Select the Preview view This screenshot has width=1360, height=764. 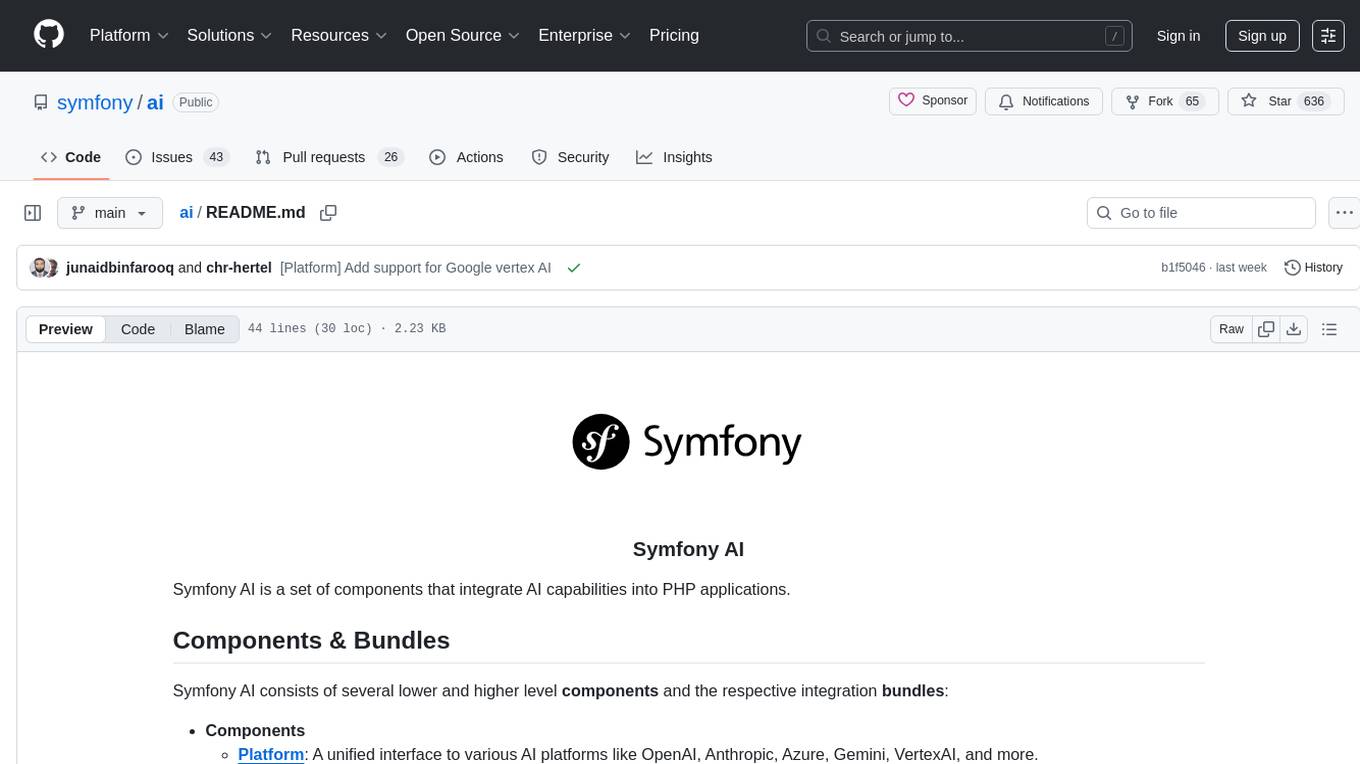coord(66,329)
